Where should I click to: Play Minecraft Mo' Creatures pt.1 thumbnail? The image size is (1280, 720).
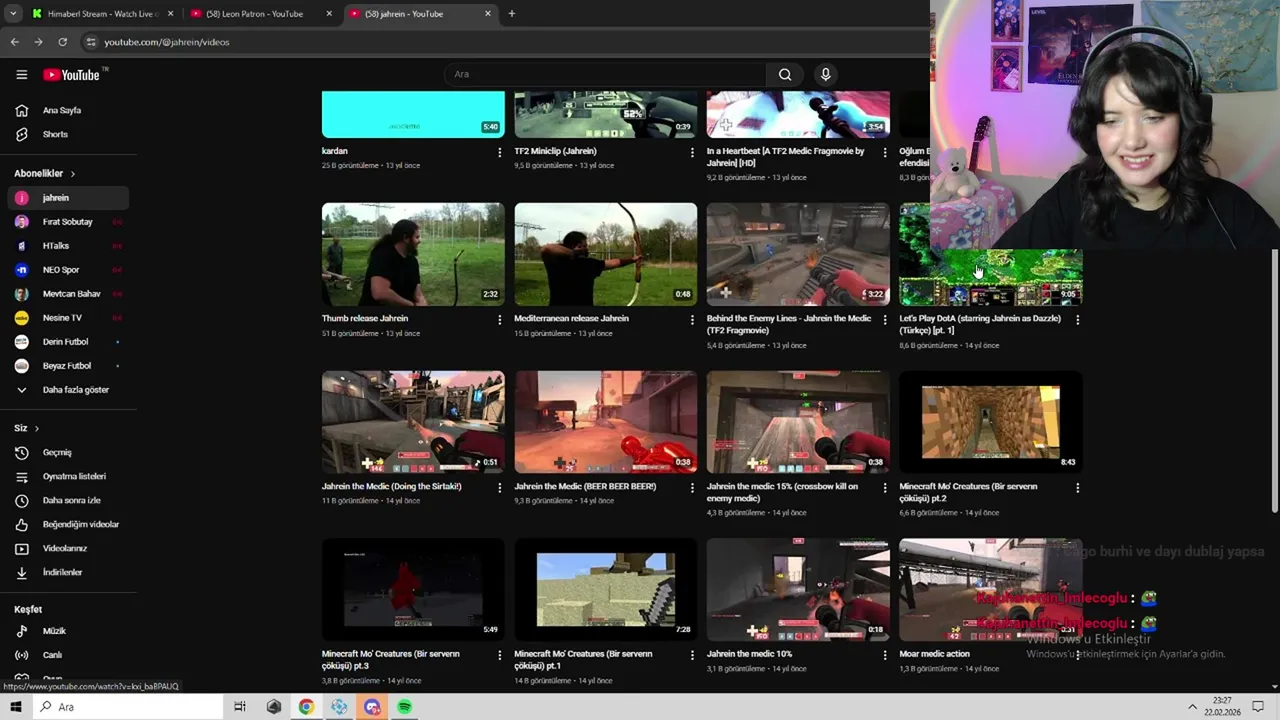[606, 590]
